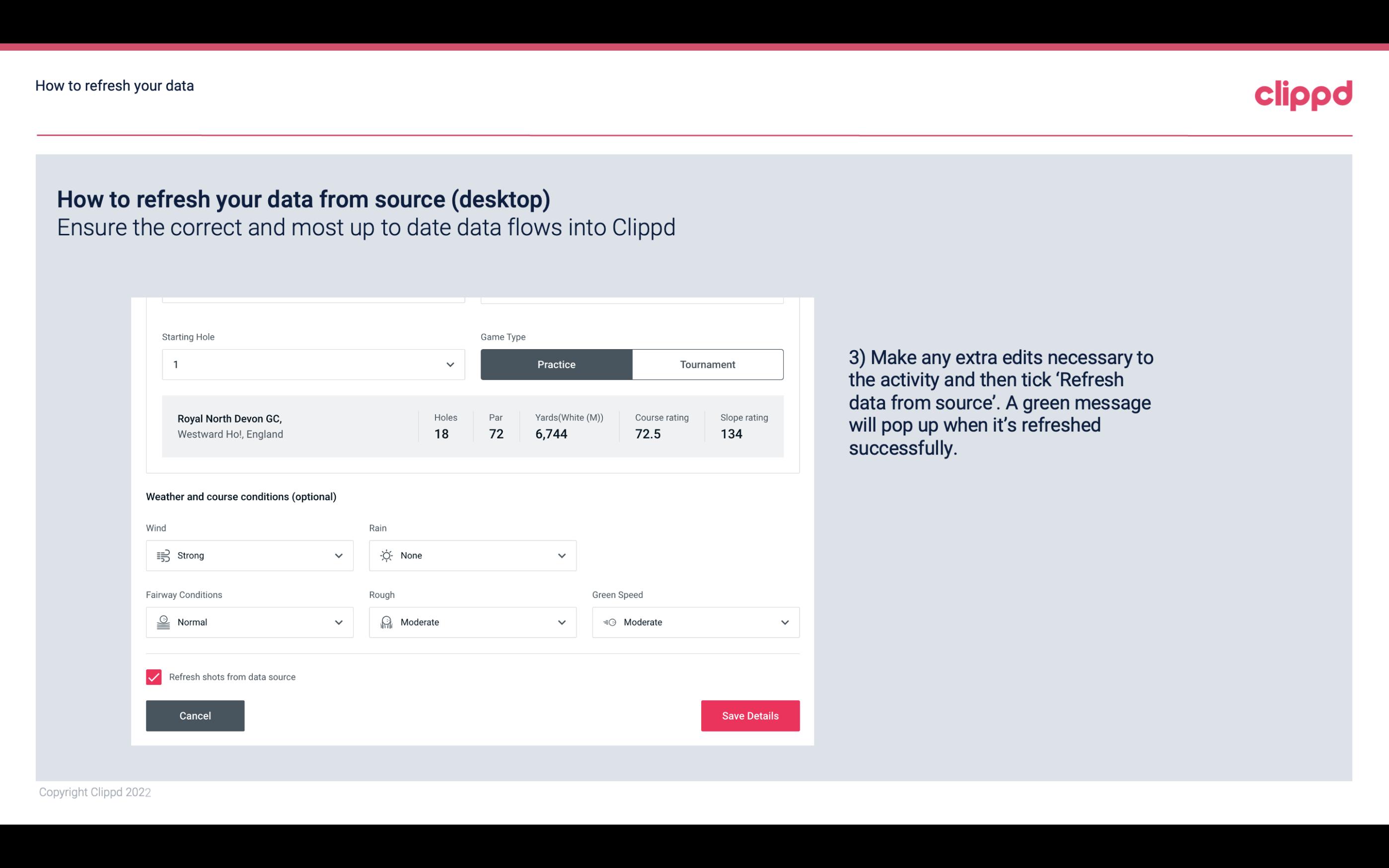Click the wind condition icon

[x=163, y=555]
